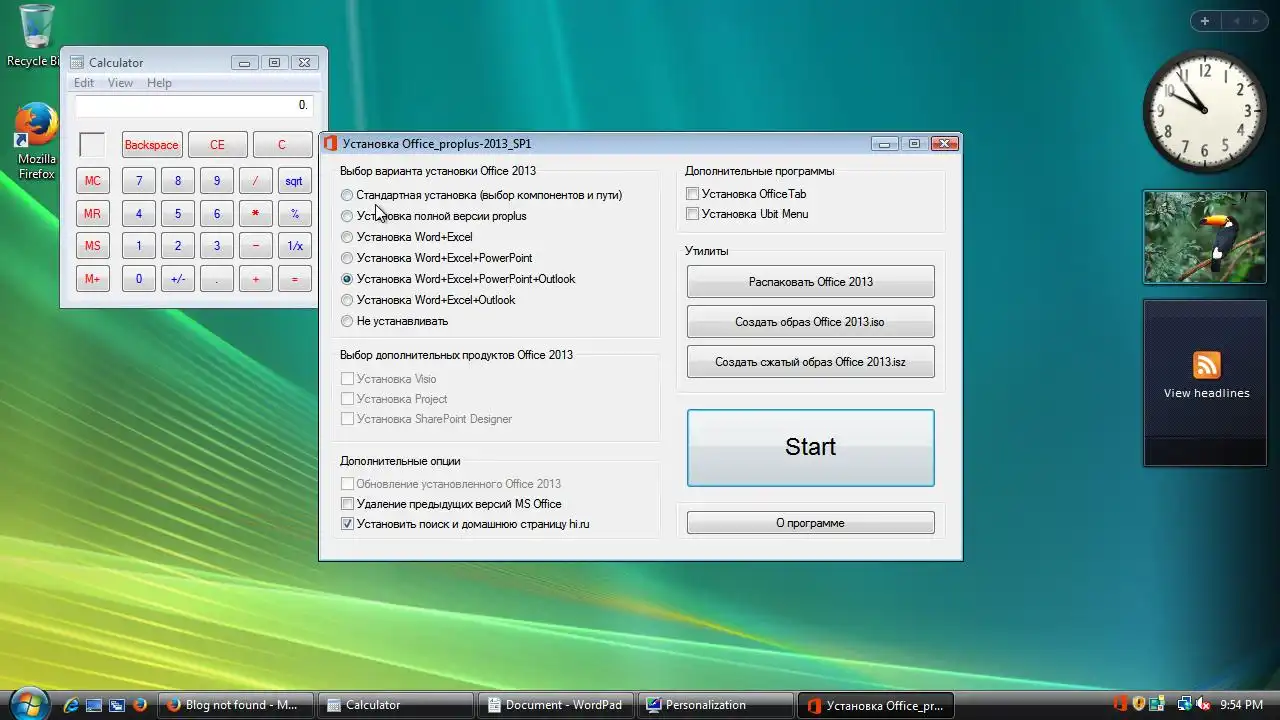The image size is (1280, 720).
Task: Click Создать образ Office 2013.iso button
Action: 810,322
